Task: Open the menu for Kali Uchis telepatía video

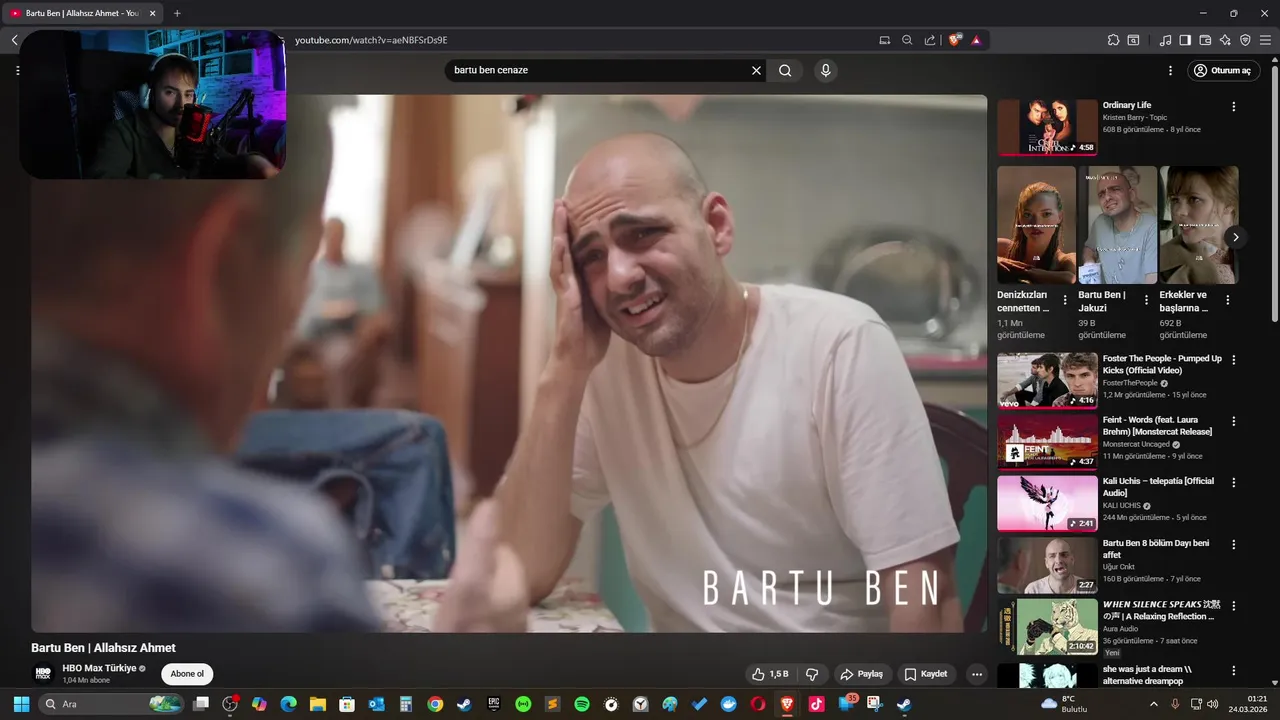Action: [1233, 482]
